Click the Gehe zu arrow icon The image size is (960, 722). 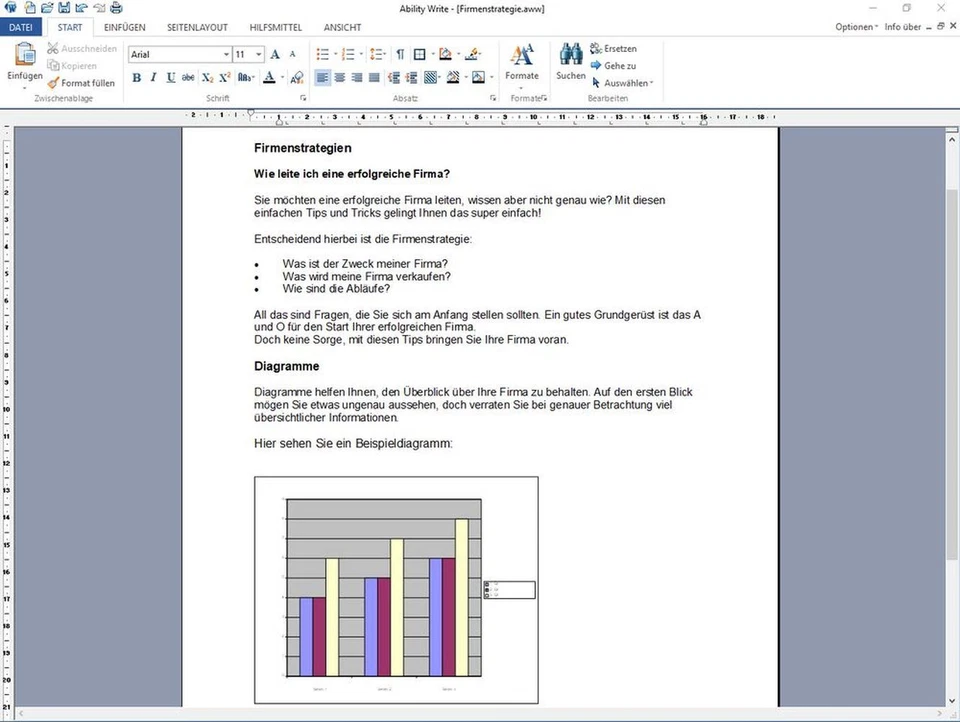coord(596,65)
